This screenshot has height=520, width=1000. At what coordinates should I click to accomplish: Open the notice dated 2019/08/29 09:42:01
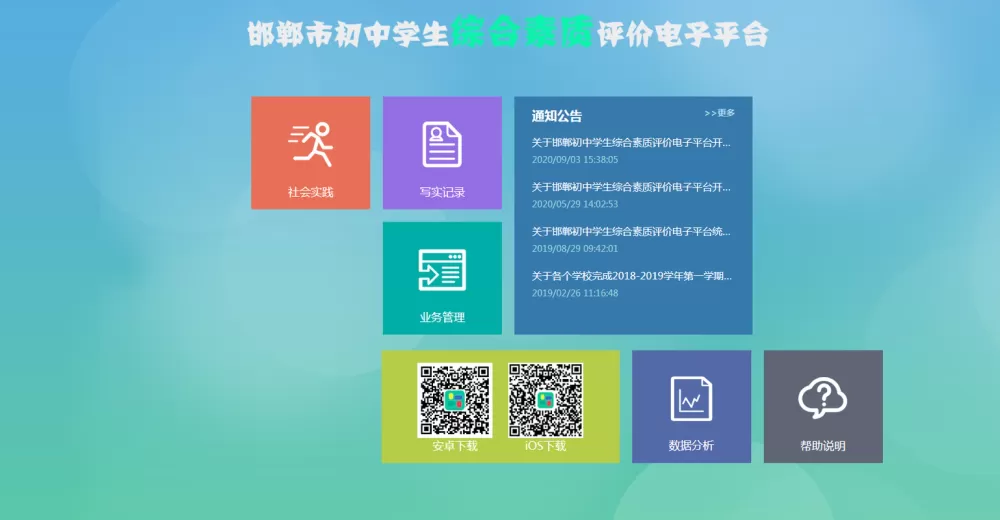point(631,232)
